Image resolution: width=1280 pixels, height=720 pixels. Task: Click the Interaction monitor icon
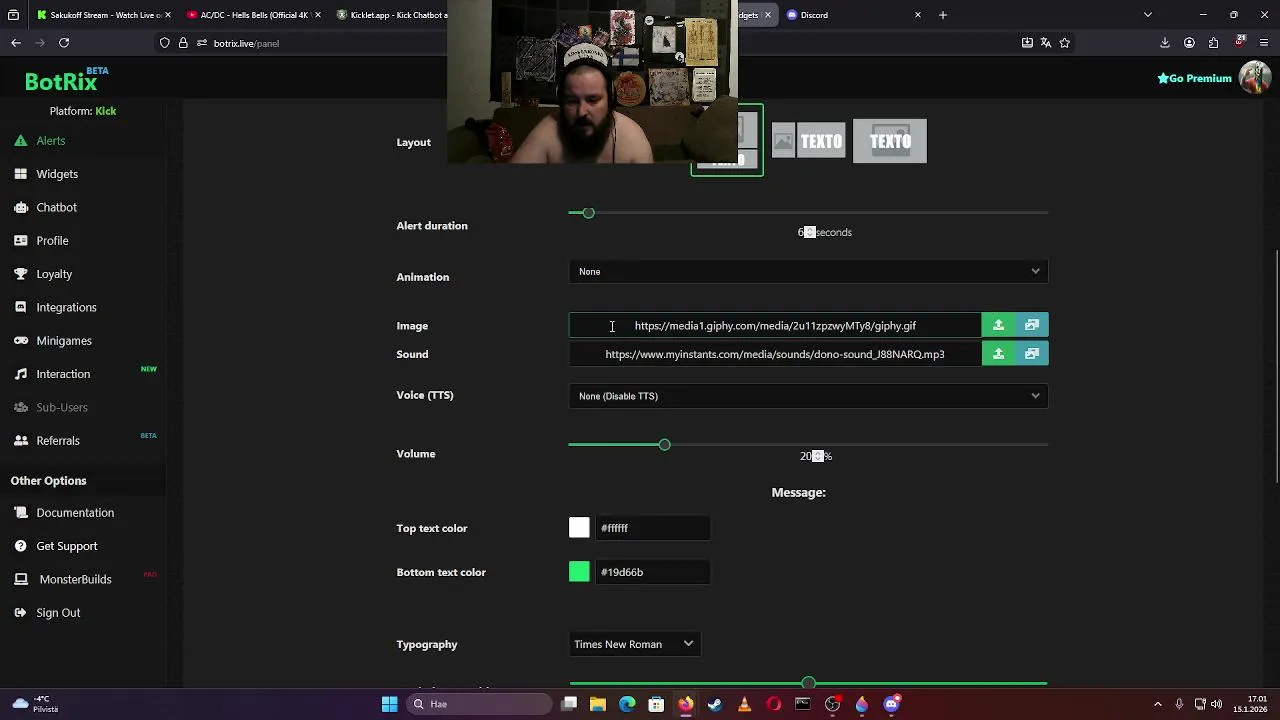20,374
